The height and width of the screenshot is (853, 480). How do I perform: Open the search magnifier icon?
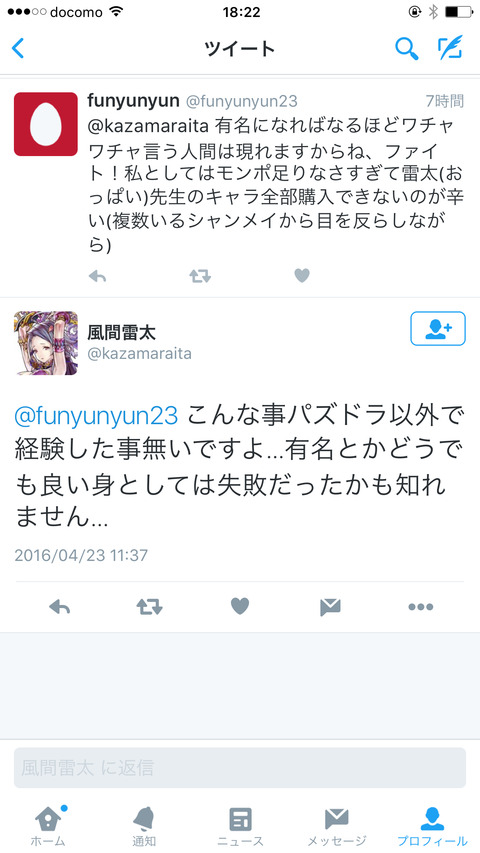406,48
